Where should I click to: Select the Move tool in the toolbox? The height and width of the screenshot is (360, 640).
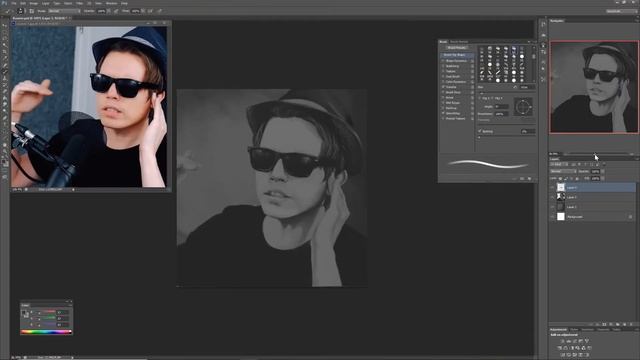pyautogui.click(x=5, y=26)
